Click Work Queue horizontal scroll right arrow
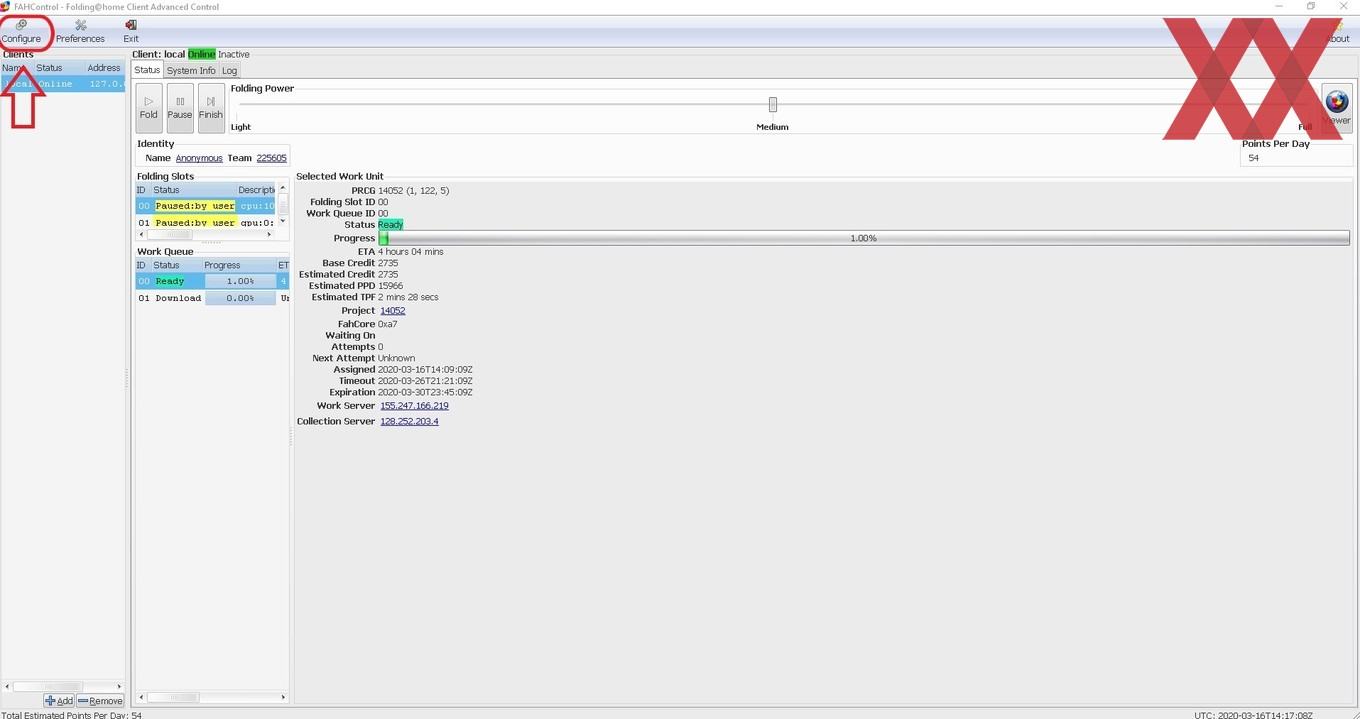1360x719 pixels. pyautogui.click(x=283, y=697)
